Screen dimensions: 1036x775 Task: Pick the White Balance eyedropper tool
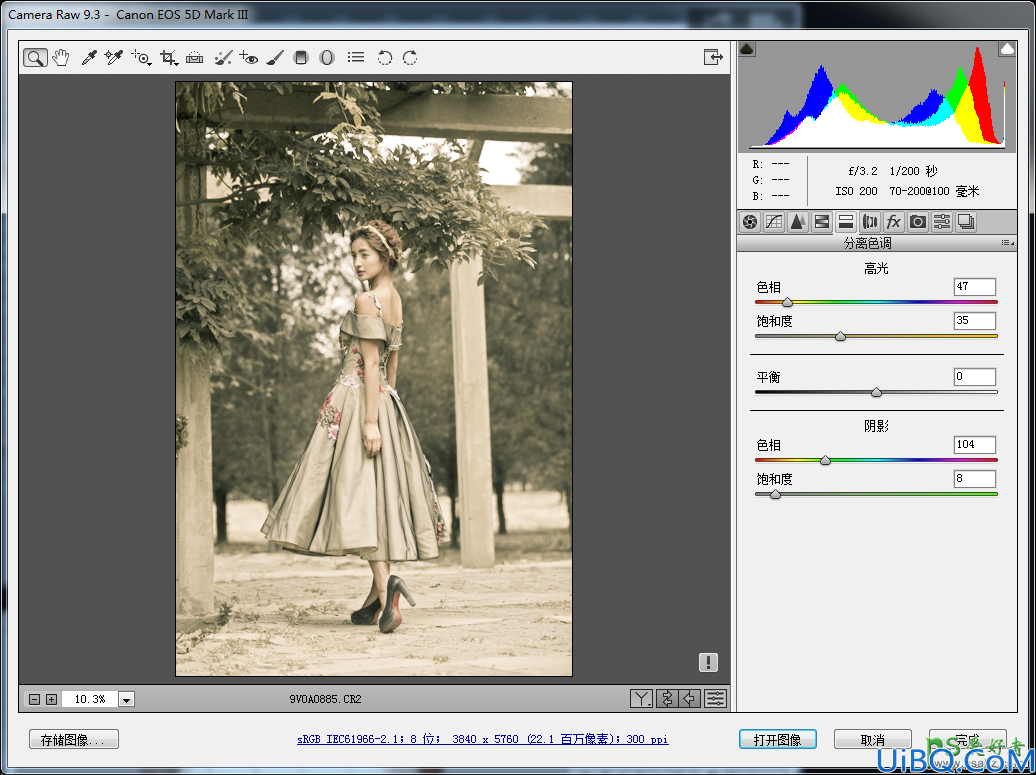click(x=89, y=57)
